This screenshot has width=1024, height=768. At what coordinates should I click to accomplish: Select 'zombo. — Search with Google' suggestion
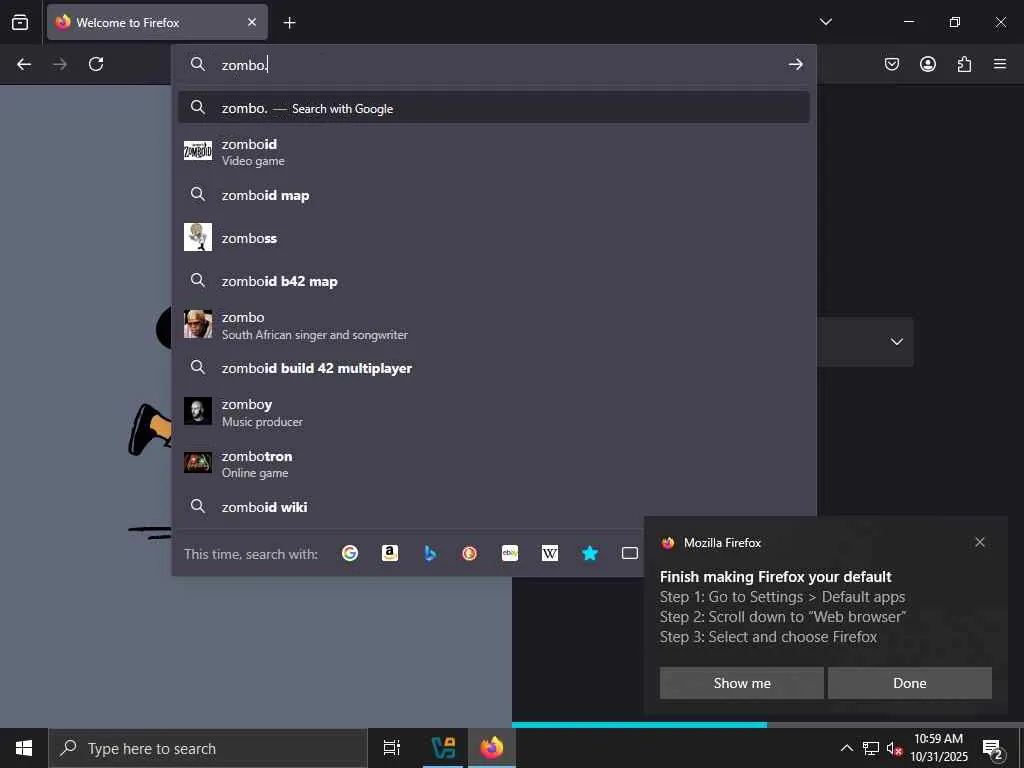coord(494,108)
